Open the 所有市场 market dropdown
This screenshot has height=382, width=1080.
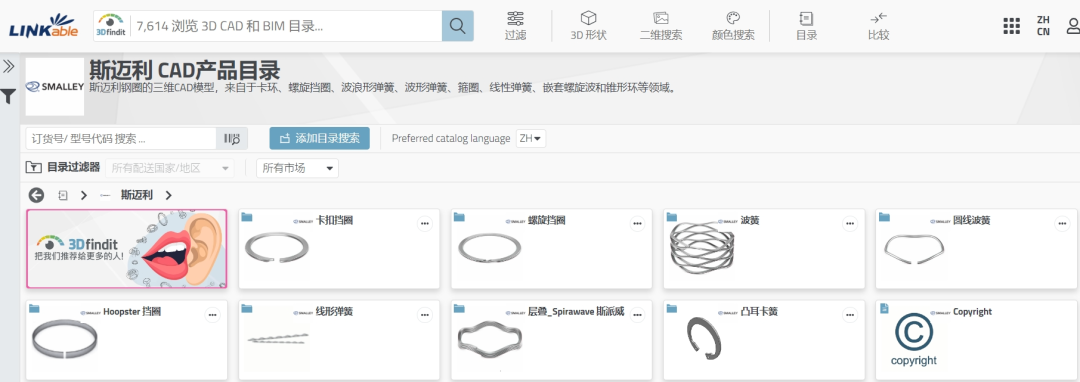tap(298, 168)
